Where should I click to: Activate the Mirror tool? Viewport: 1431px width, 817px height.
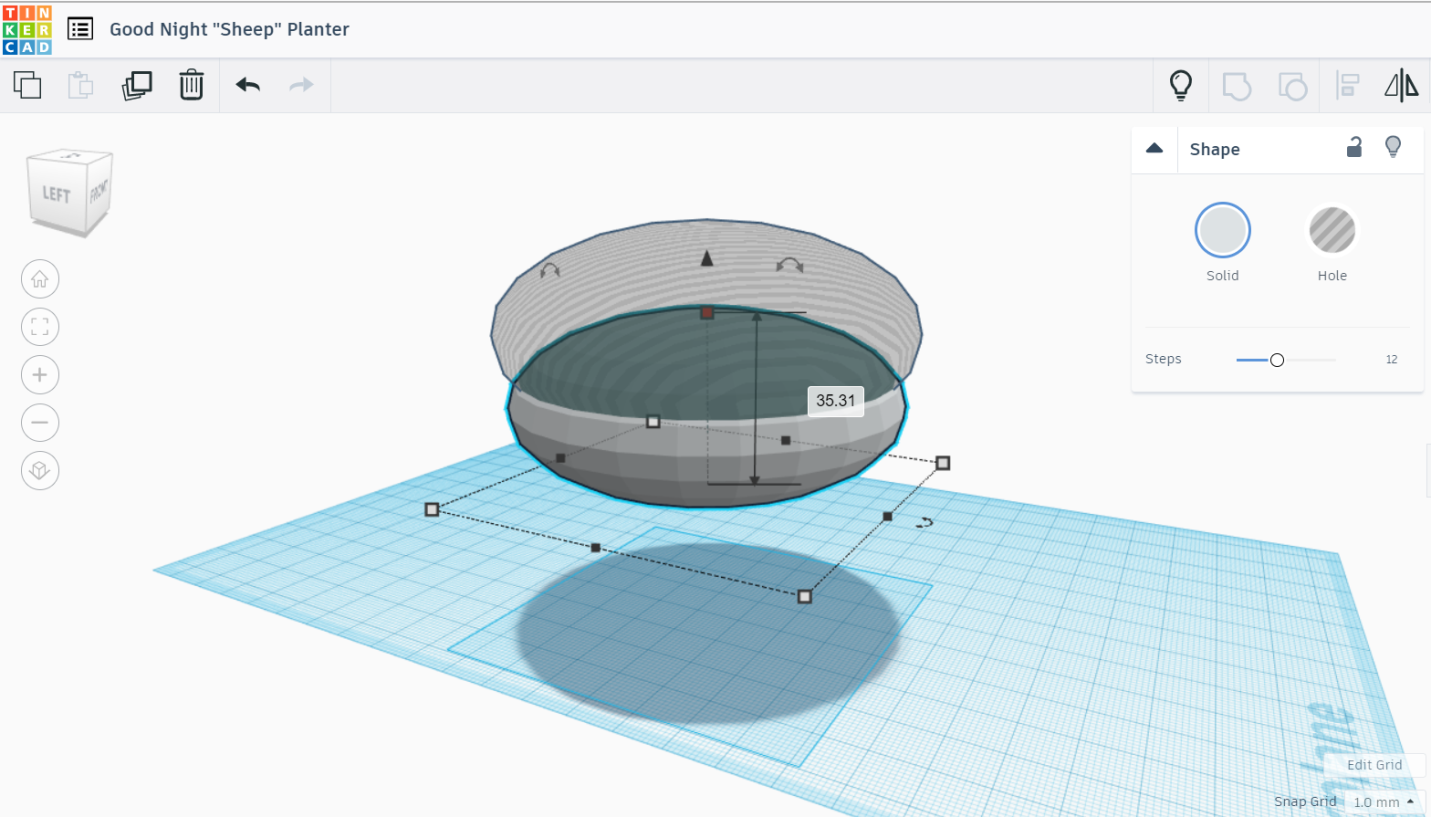[1401, 86]
